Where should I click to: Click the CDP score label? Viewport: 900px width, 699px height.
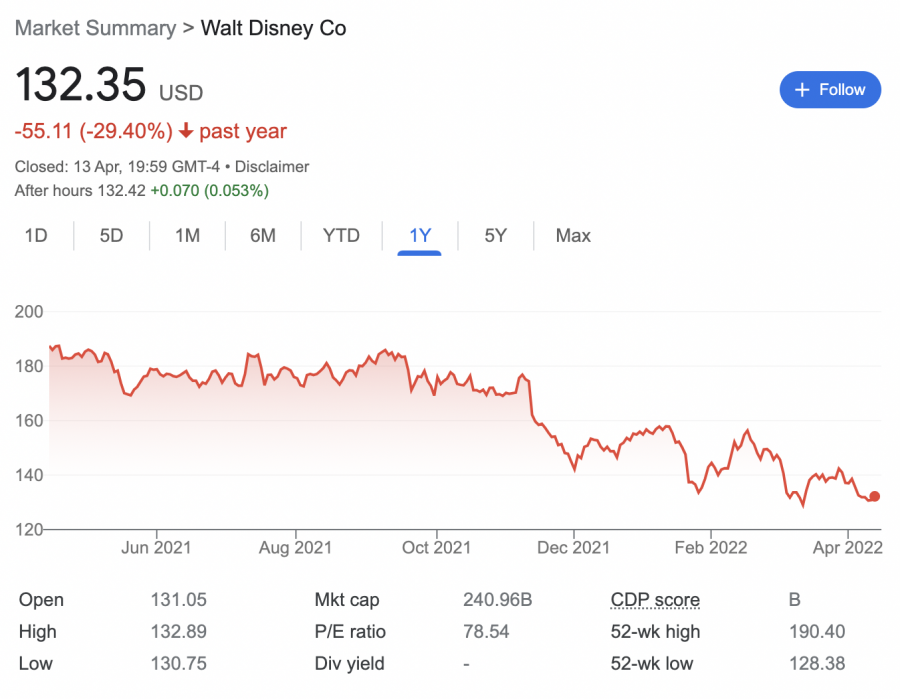655,600
